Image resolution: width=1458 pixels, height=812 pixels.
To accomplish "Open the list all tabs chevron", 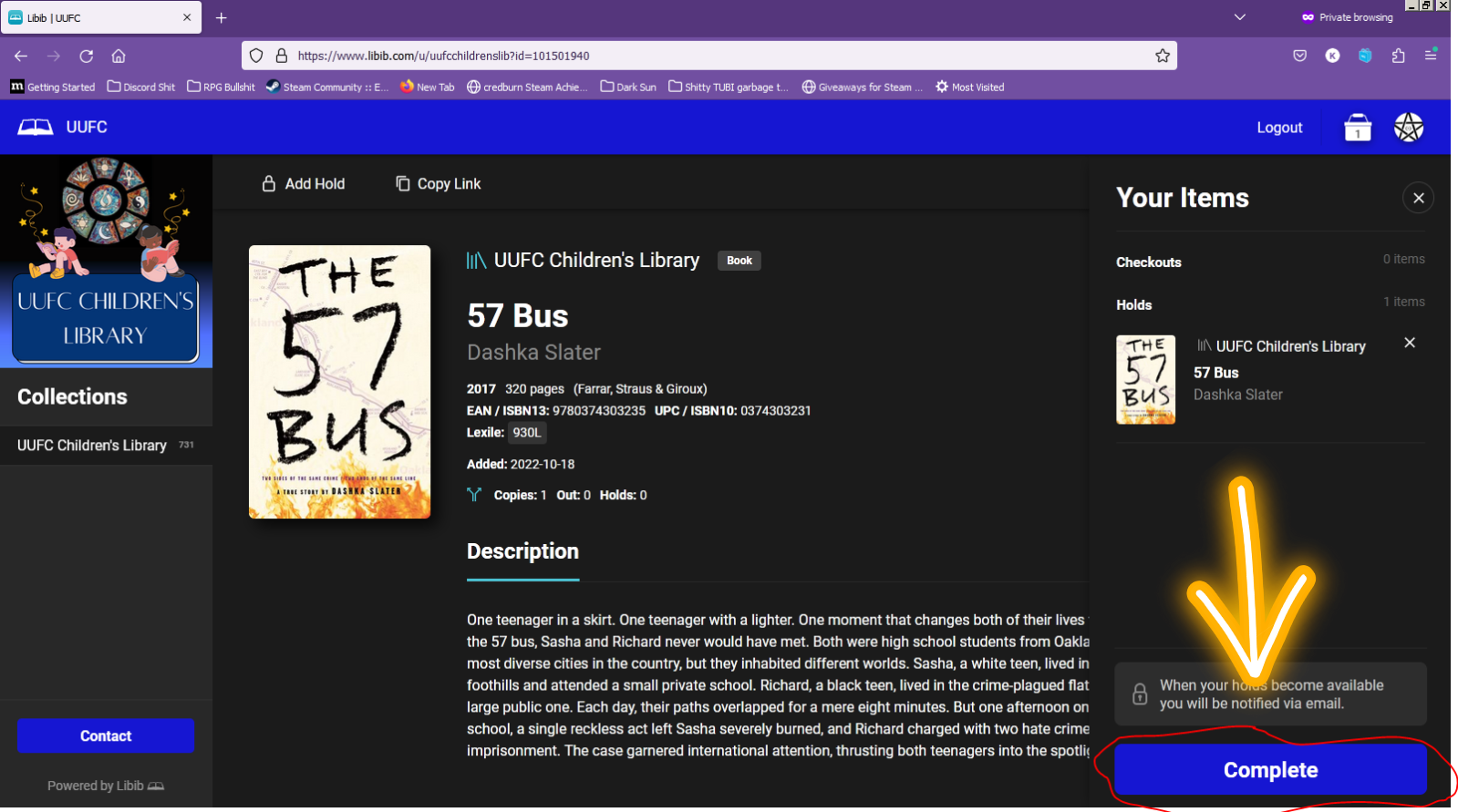I will pos(1239,17).
